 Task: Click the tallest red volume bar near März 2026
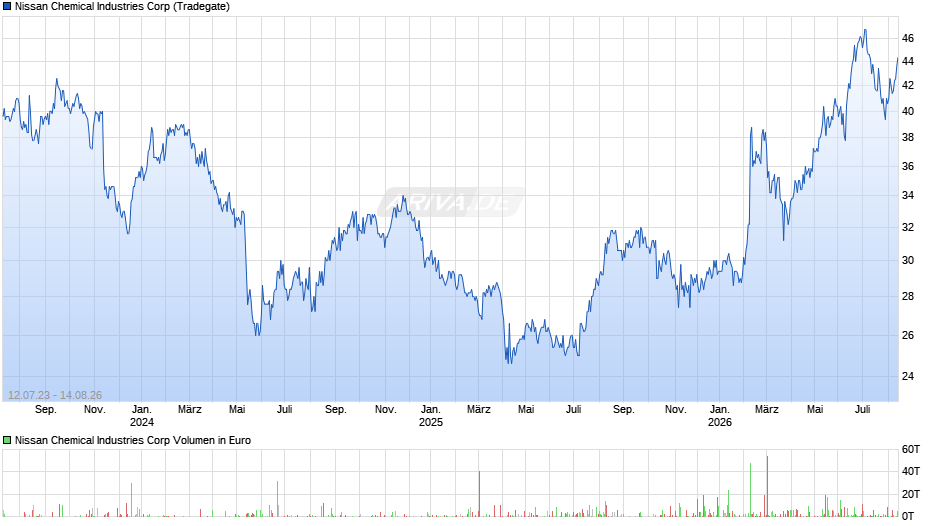[x=767, y=486]
